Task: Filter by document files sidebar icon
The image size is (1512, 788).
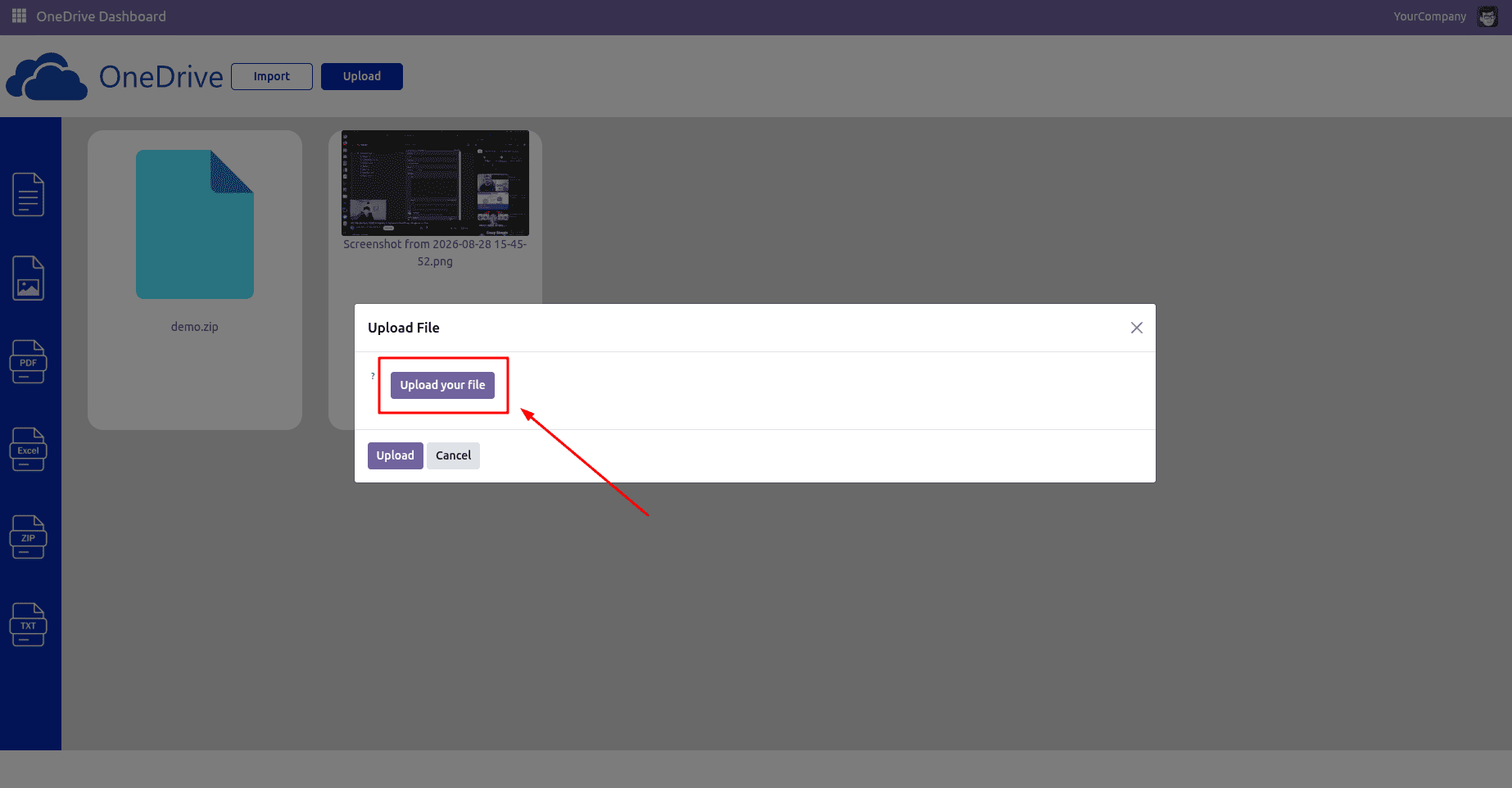Action: coord(29,195)
